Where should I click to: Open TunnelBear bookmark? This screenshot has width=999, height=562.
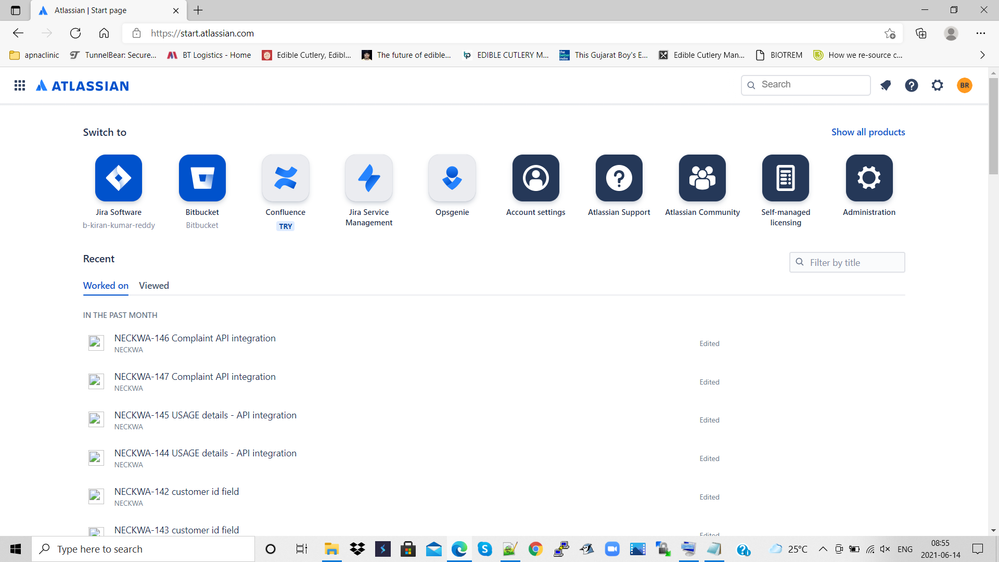(113, 55)
